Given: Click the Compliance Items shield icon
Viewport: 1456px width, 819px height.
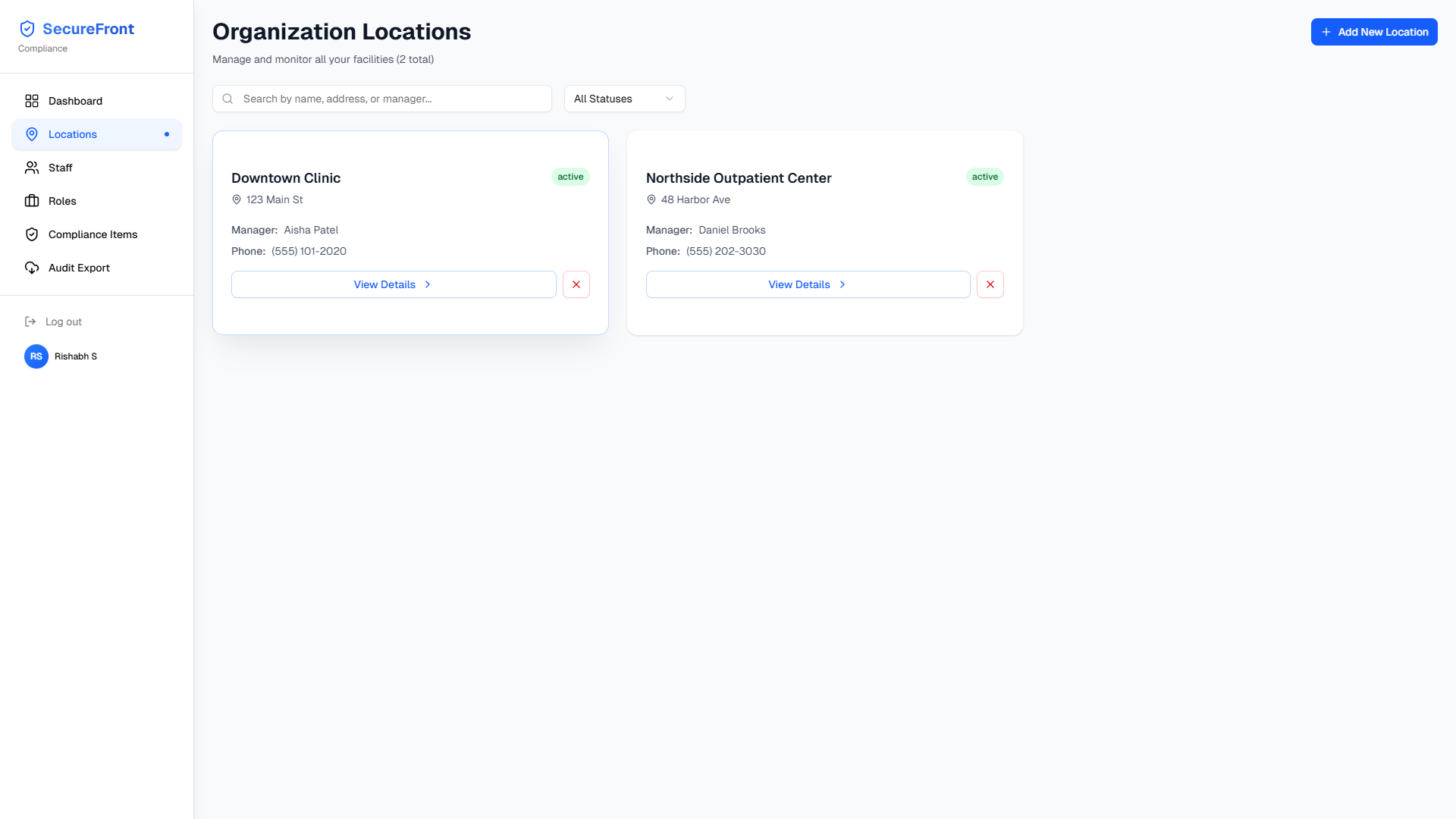Looking at the screenshot, I should [x=32, y=234].
